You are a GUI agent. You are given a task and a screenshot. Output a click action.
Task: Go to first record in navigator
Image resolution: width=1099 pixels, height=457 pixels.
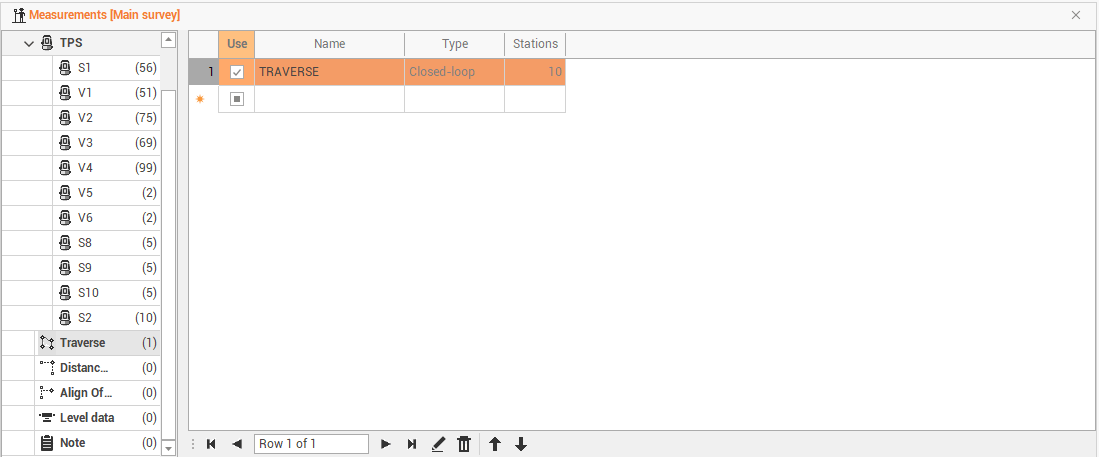pyautogui.click(x=211, y=444)
